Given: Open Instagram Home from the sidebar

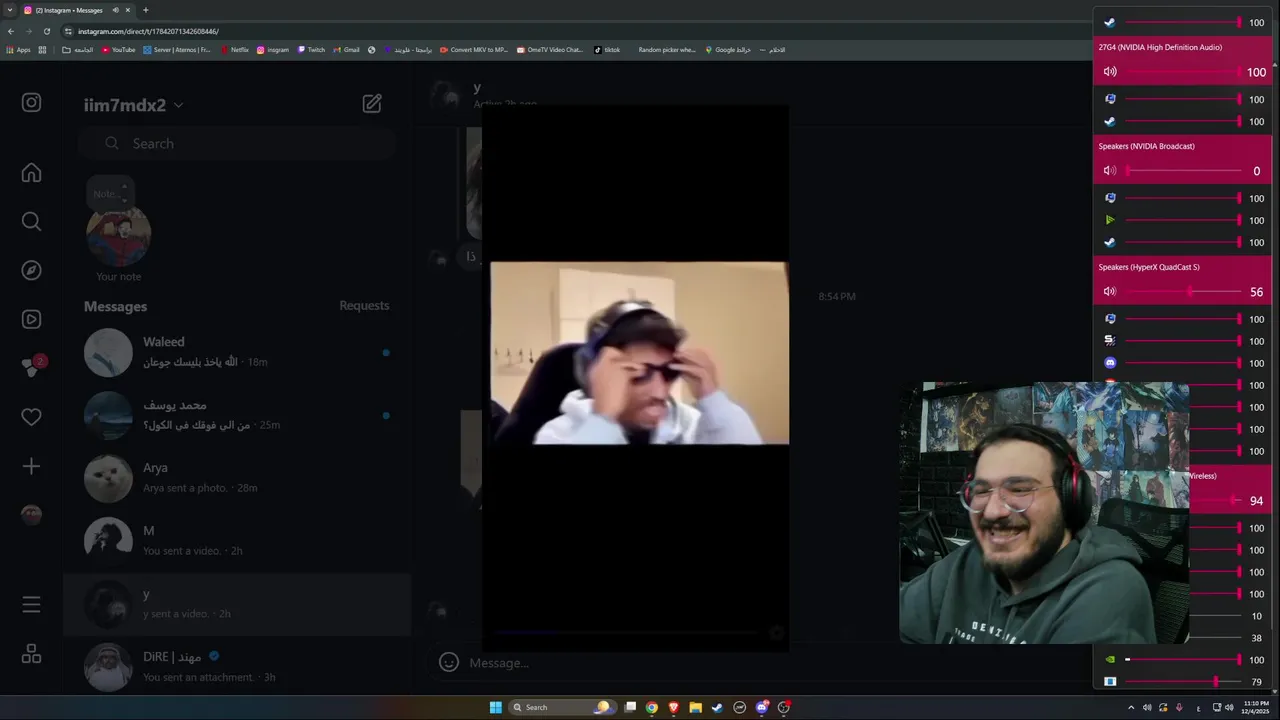Looking at the screenshot, I should (x=31, y=173).
